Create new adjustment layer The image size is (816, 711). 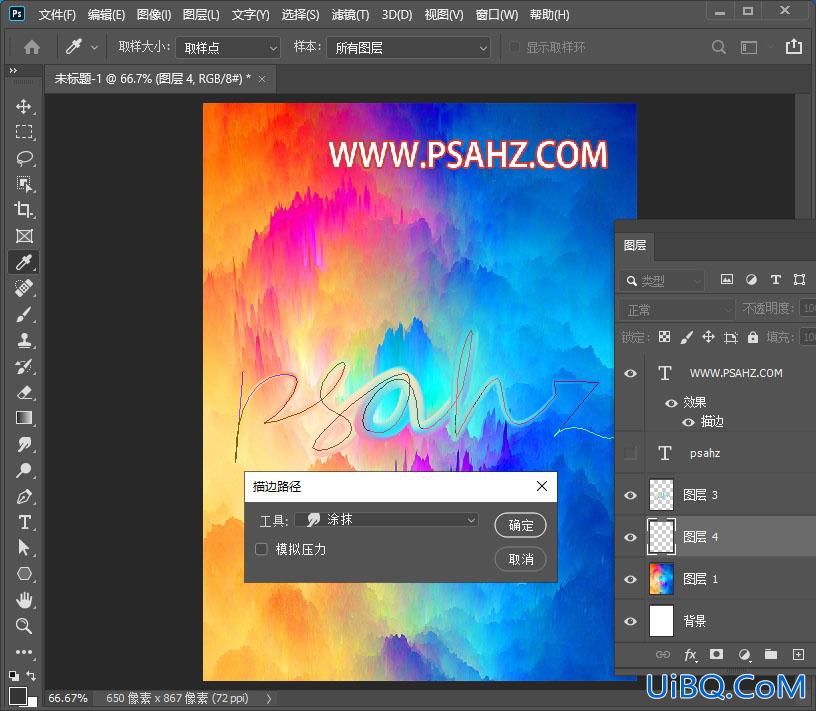tap(744, 655)
